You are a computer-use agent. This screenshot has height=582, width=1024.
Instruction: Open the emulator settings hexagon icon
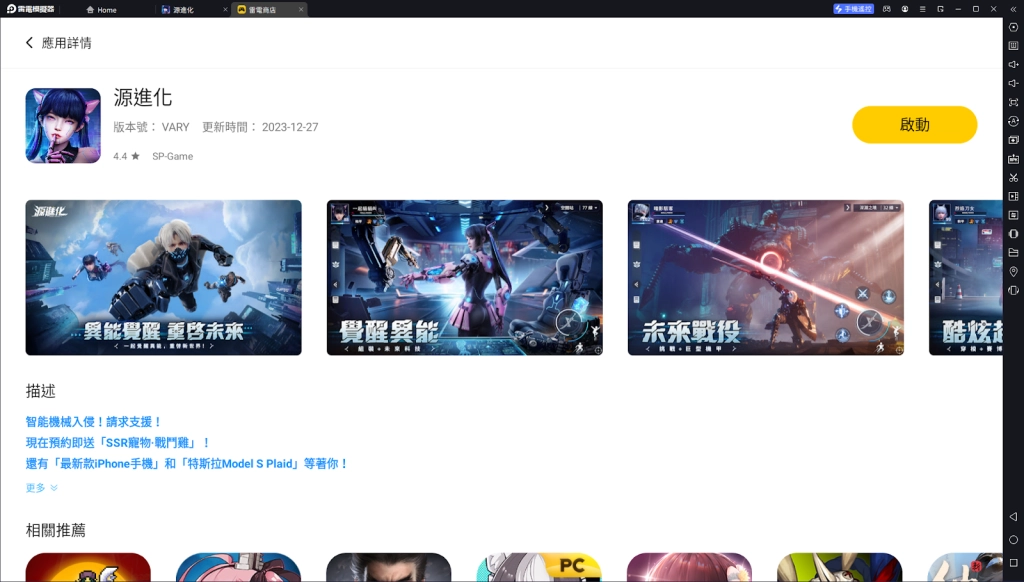click(1013, 27)
